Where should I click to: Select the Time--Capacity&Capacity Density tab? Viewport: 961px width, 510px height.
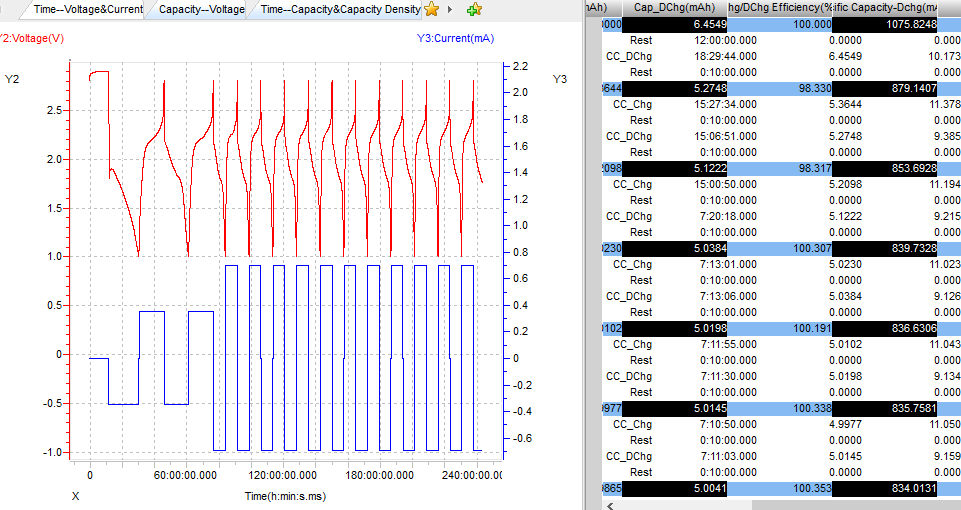click(340, 9)
